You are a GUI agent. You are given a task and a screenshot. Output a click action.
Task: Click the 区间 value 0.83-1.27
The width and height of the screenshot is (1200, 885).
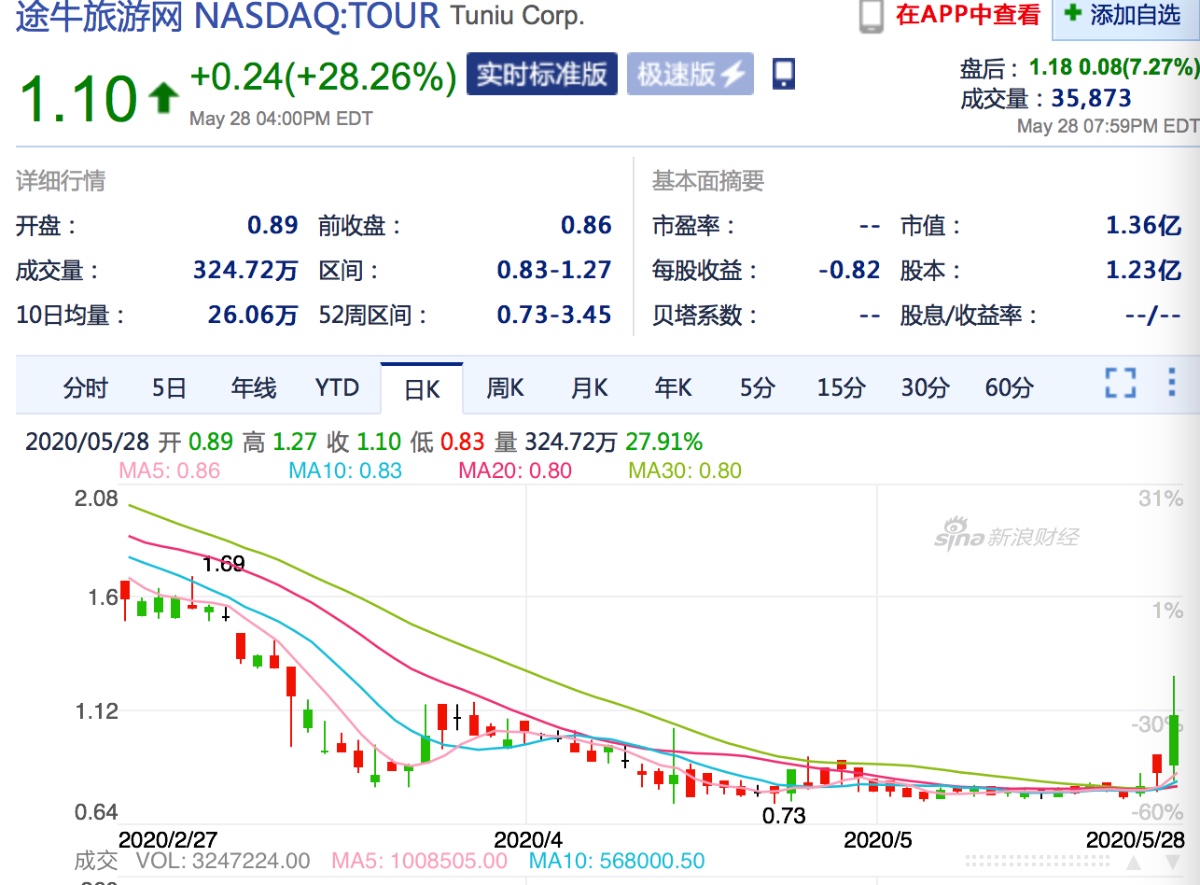pos(554,270)
